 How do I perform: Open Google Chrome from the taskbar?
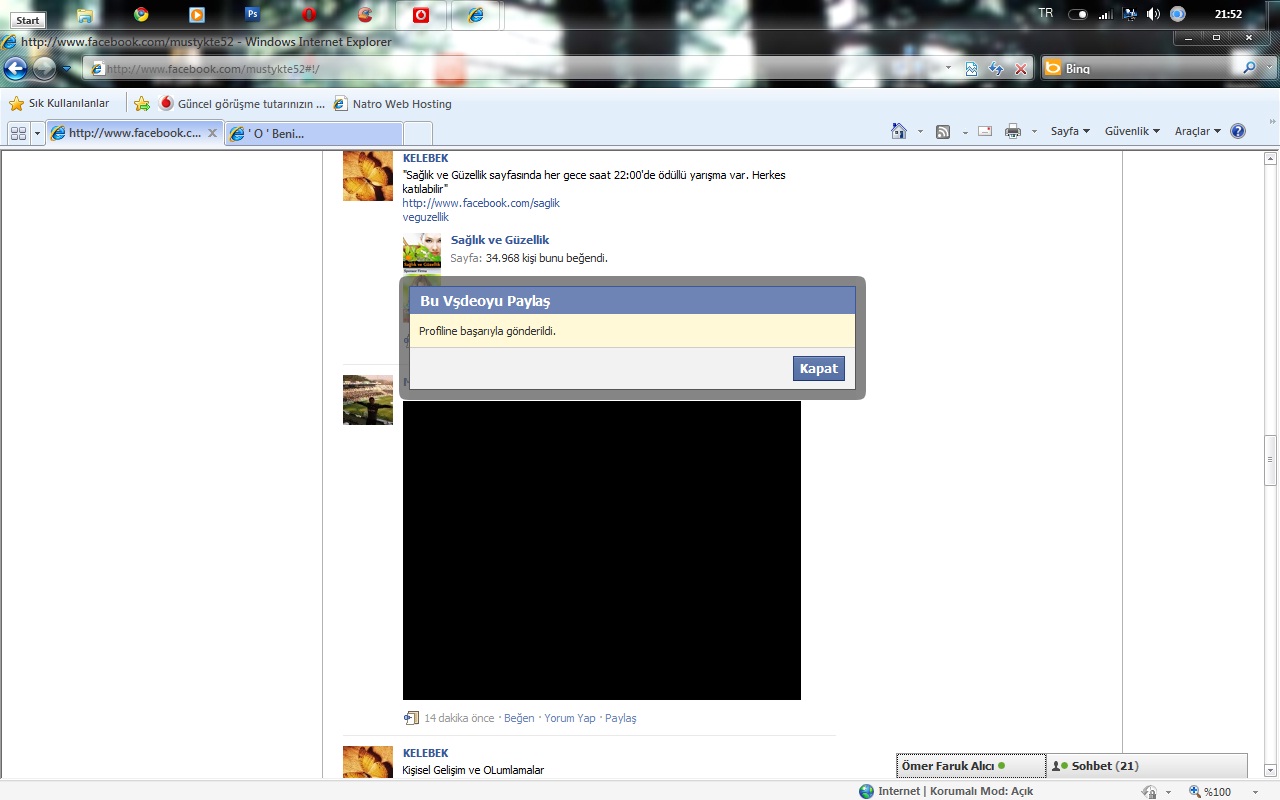pyautogui.click(x=141, y=15)
